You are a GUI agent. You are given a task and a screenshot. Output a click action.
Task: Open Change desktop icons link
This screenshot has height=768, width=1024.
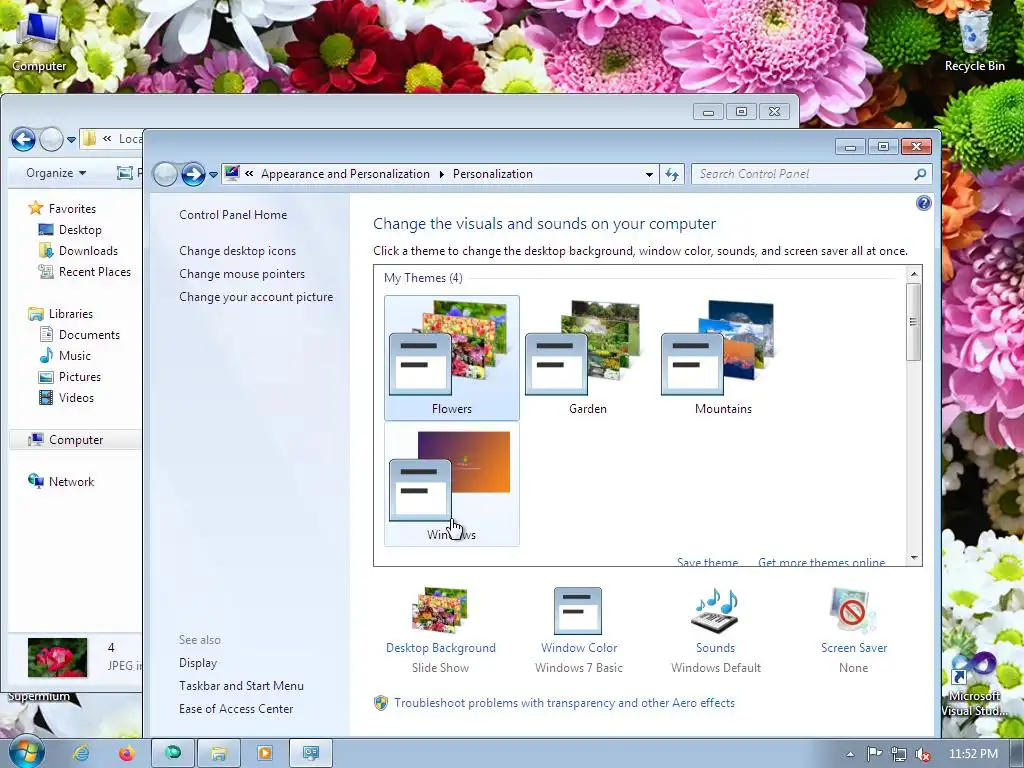238,251
